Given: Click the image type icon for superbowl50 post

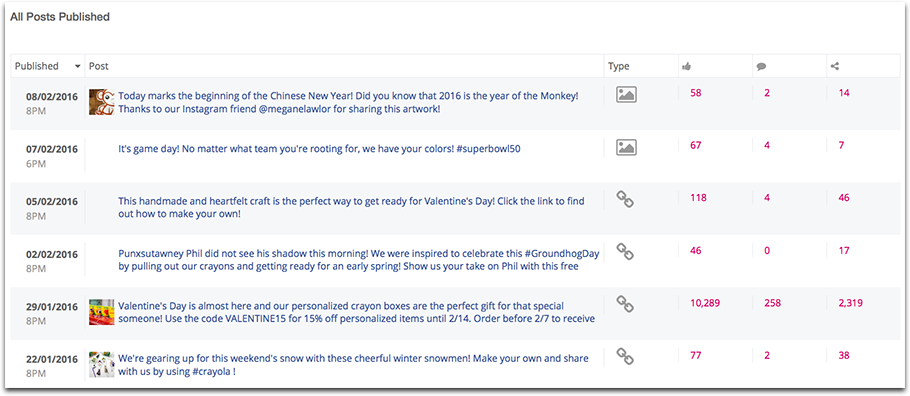Looking at the screenshot, I should click(626, 147).
